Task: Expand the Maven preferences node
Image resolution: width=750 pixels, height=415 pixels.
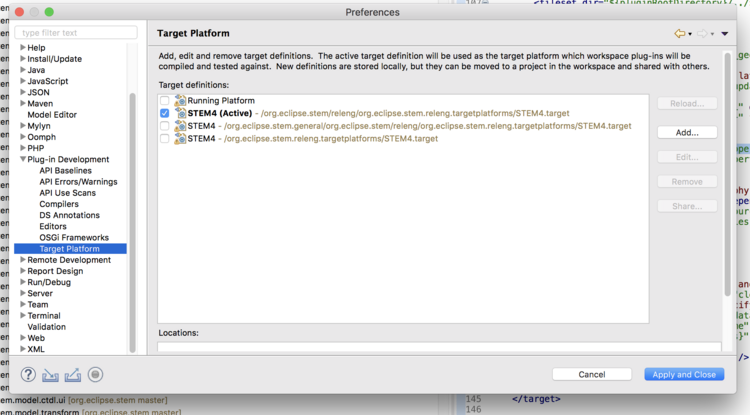Action: pos(23,103)
